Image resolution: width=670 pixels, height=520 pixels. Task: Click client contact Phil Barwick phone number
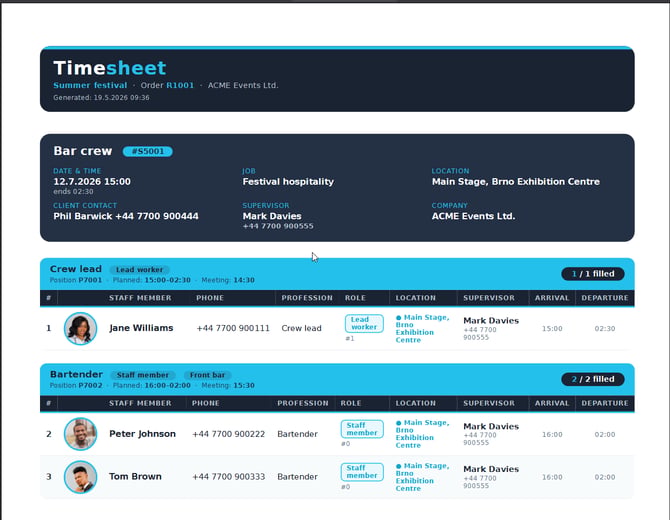(x=157, y=216)
